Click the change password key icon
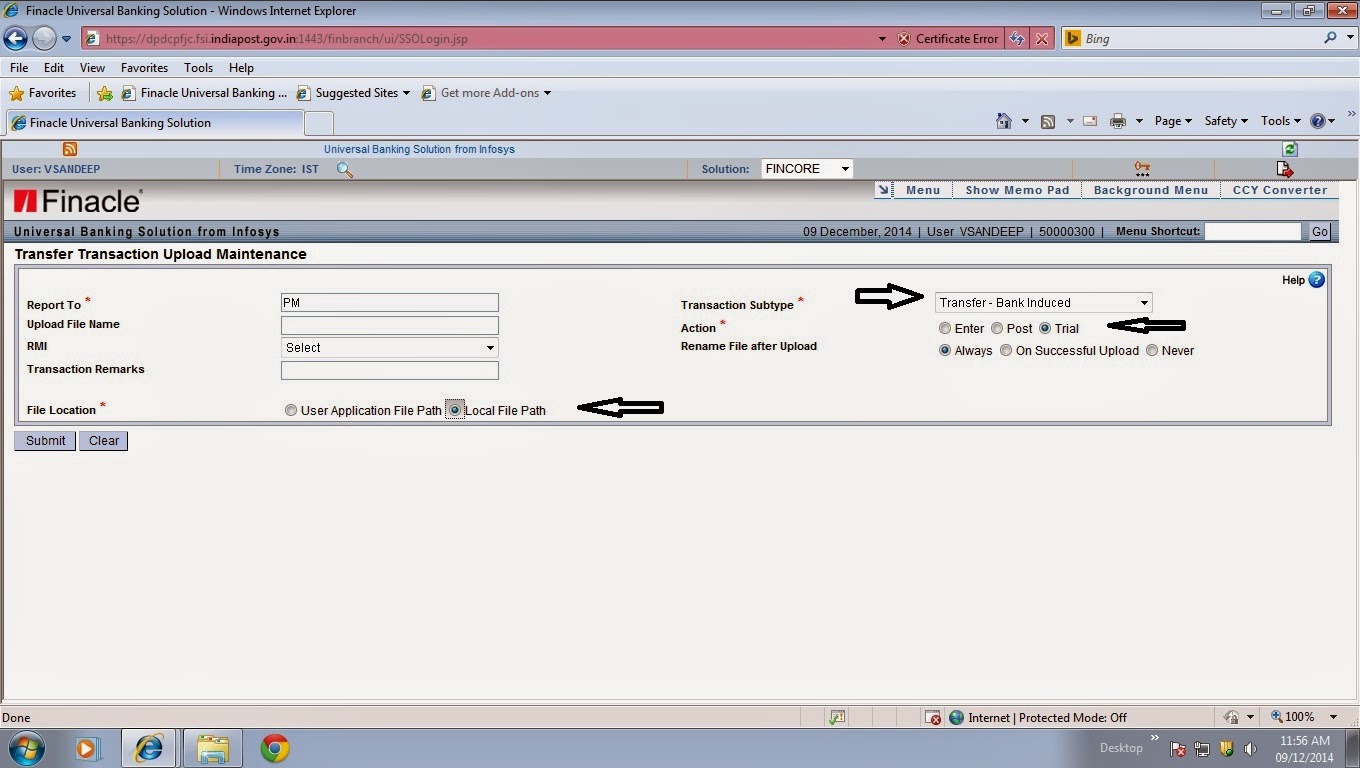The width and height of the screenshot is (1360, 768). tap(1142, 168)
